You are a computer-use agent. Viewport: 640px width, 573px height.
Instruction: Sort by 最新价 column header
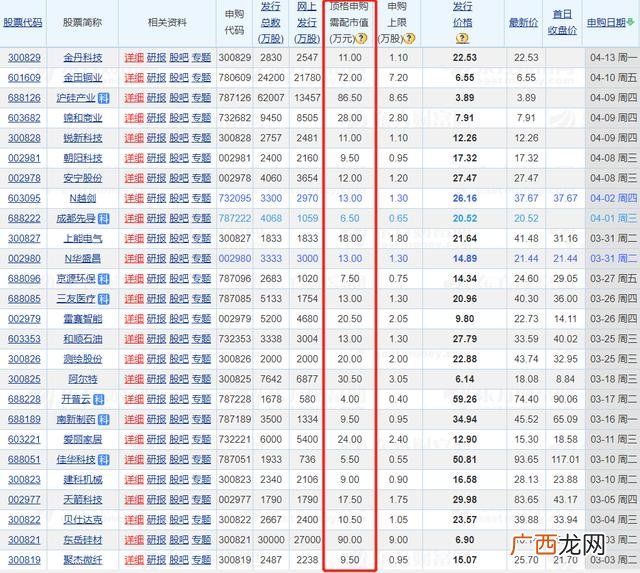pyautogui.click(x=523, y=22)
